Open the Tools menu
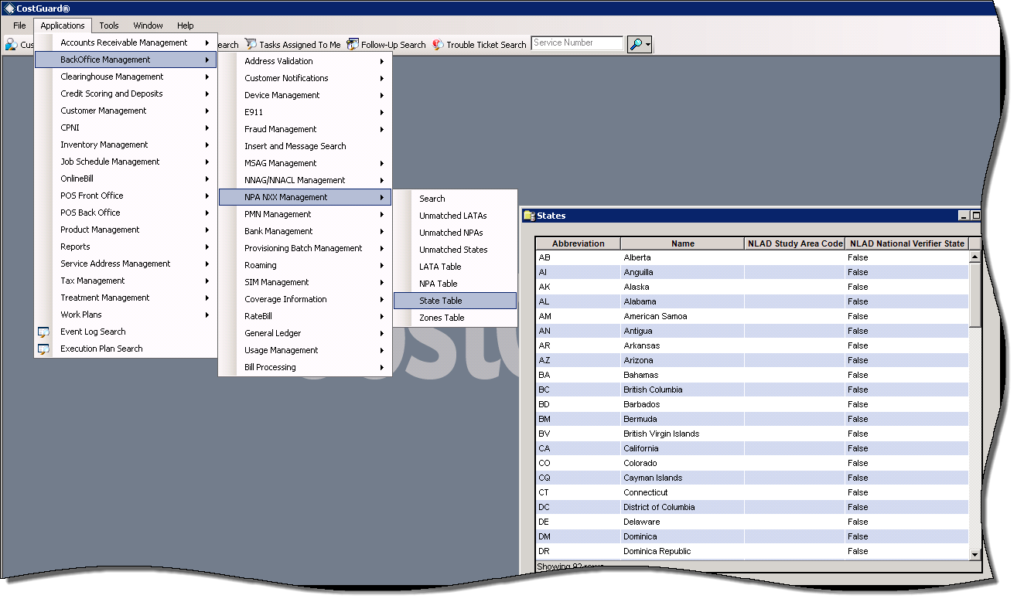The height and width of the screenshot is (609, 1024). 108,25
